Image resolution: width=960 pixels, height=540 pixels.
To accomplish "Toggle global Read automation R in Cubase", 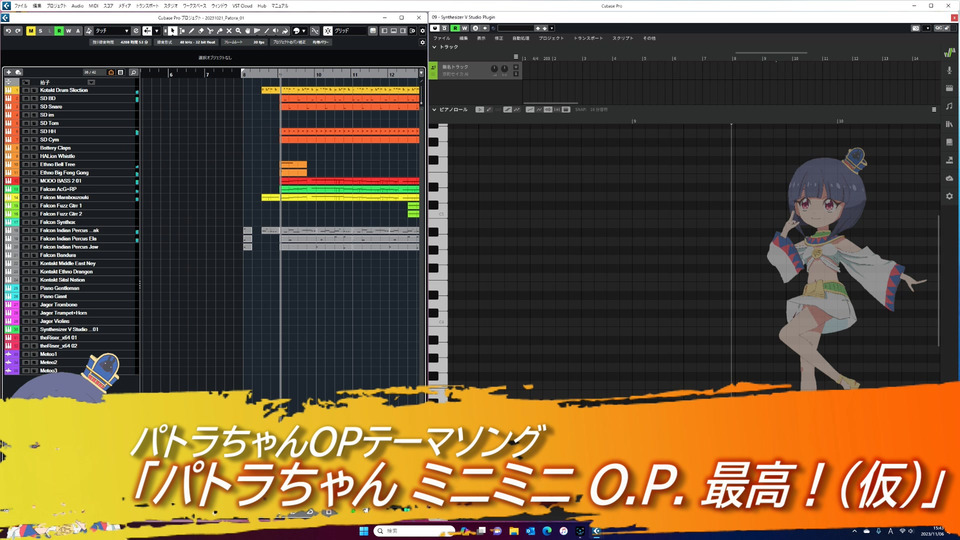I will [59, 31].
